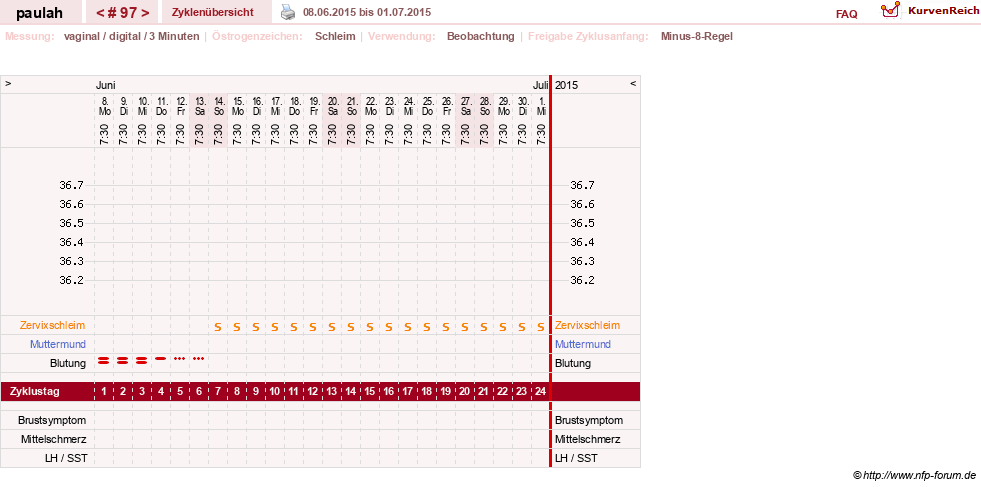Click the cervical mucus S on day 10
This screenshot has height=487, width=981.
pyautogui.click(x=275, y=327)
